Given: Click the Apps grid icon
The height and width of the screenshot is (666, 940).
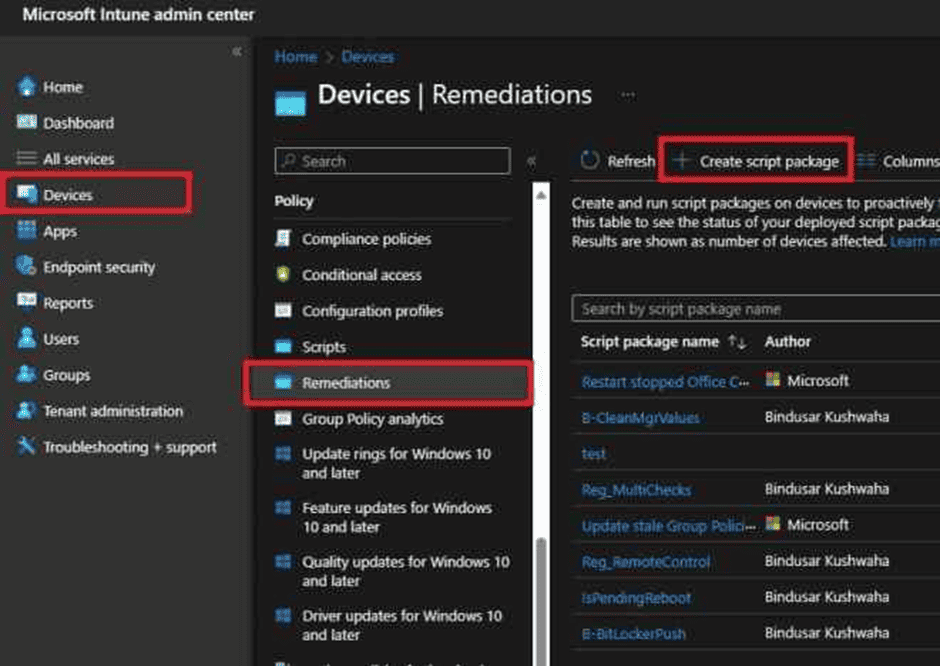Looking at the screenshot, I should click(27, 231).
